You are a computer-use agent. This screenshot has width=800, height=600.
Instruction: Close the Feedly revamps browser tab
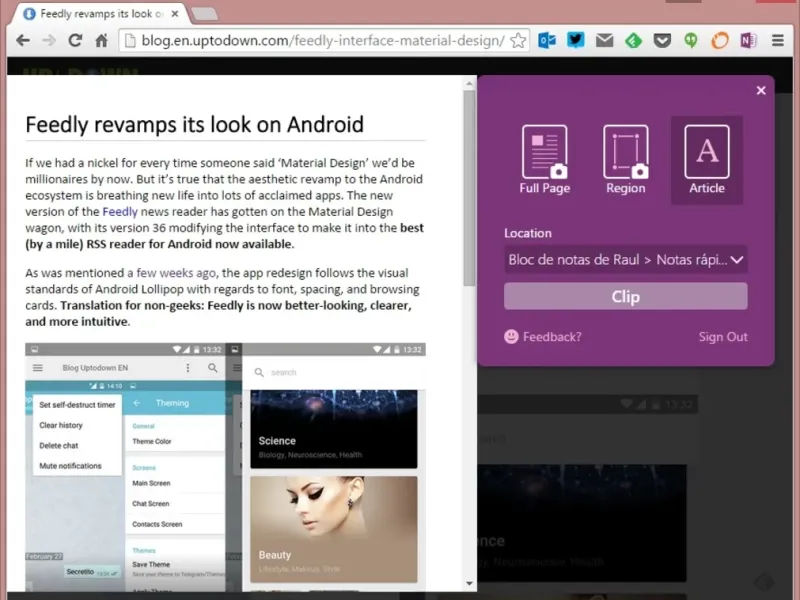(175, 14)
